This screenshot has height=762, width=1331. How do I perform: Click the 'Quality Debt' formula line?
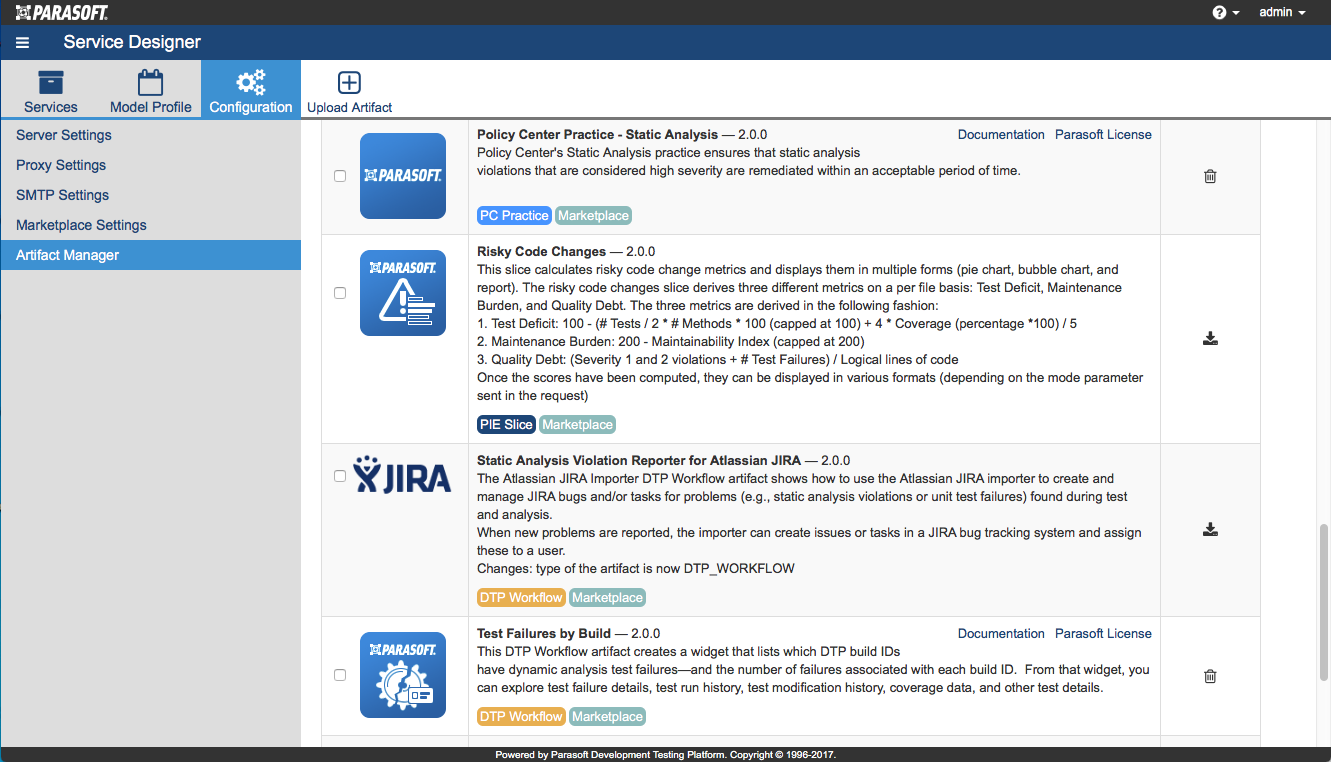[718, 359]
